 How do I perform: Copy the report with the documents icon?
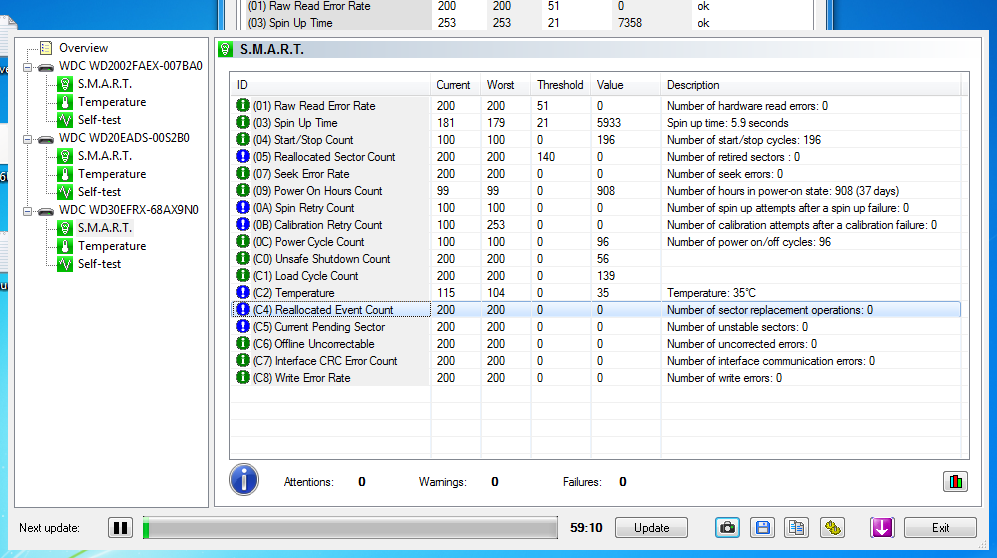tap(797, 527)
